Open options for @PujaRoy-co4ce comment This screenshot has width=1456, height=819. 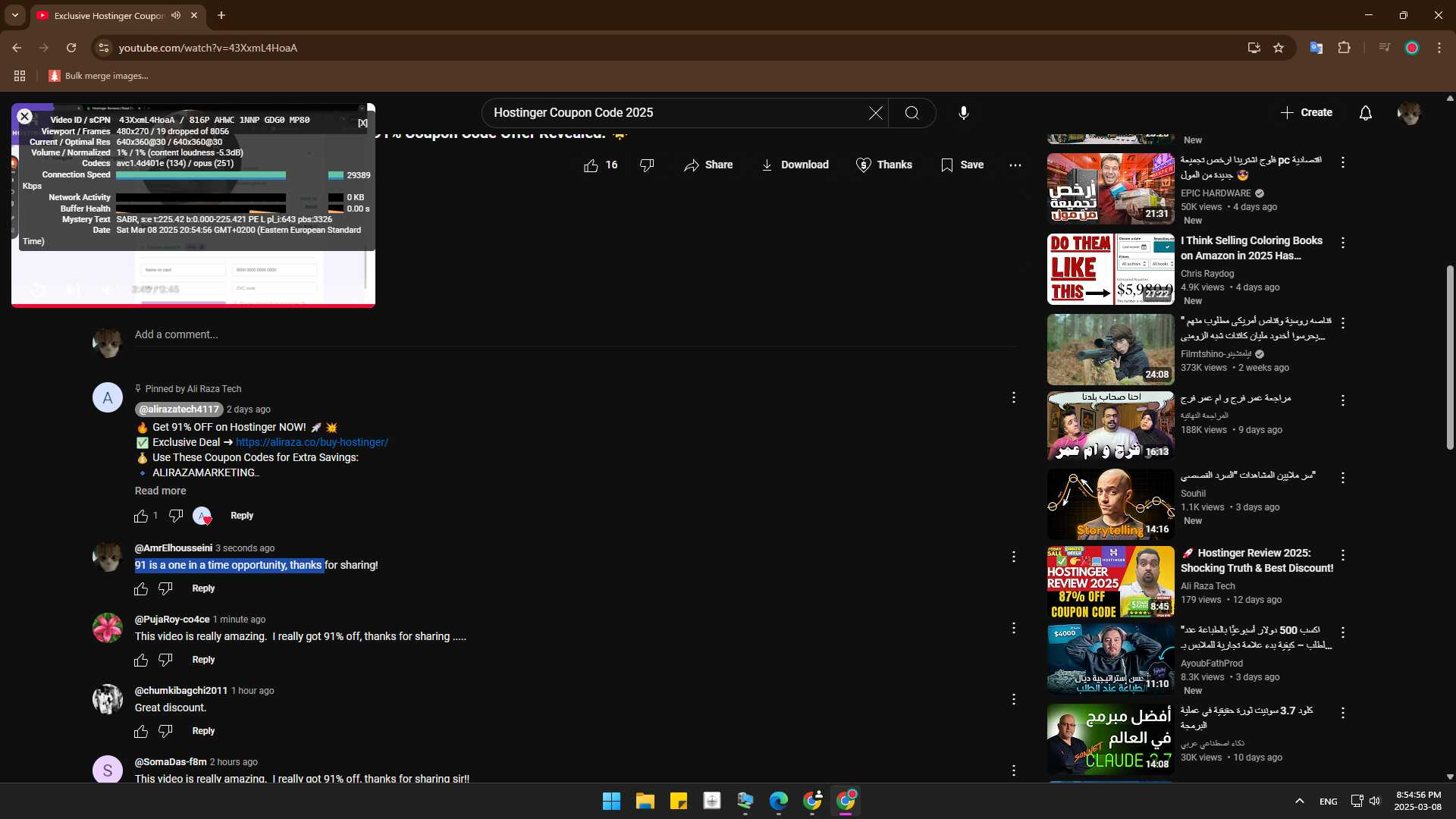1014,628
